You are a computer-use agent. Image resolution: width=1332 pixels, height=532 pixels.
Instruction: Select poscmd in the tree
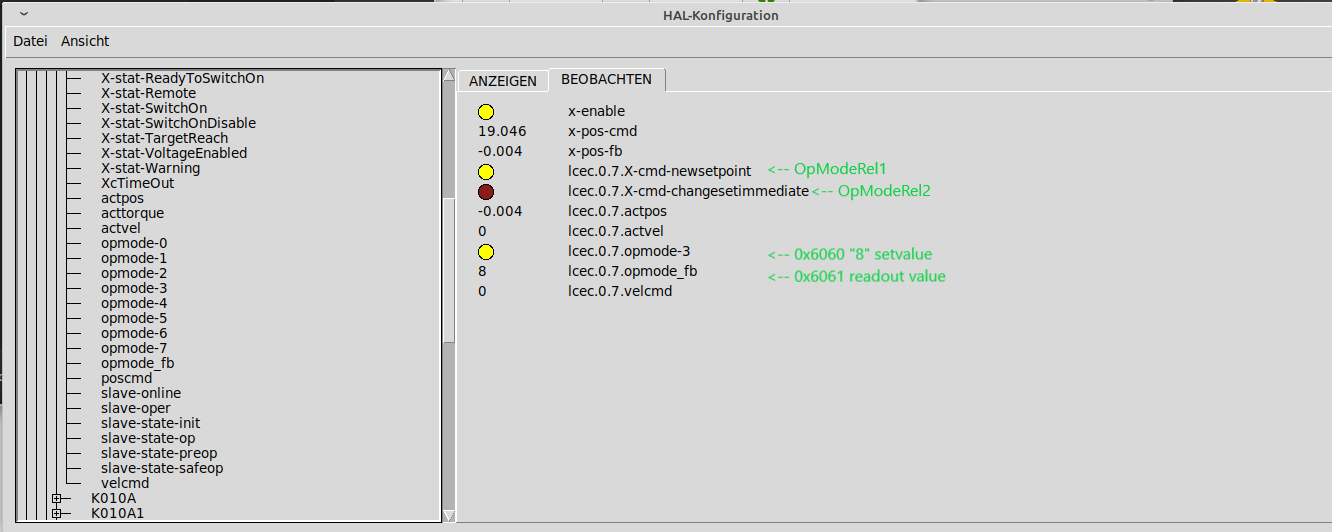click(x=127, y=378)
